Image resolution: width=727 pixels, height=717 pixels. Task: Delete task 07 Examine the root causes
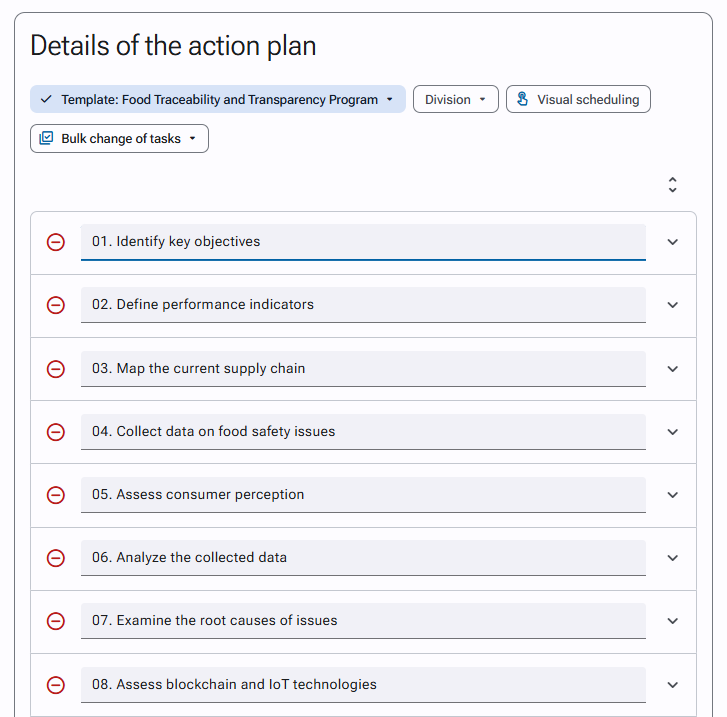pyautogui.click(x=56, y=621)
